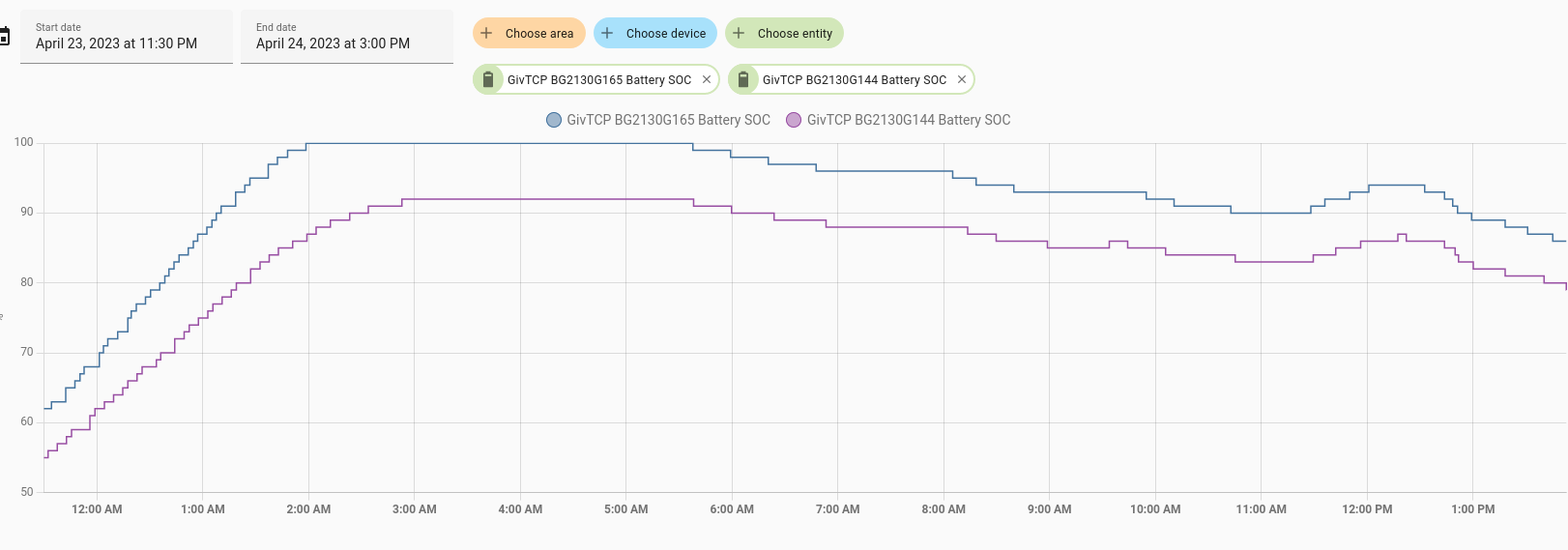
Task: Edit the Start date field
Action: [x=127, y=37]
